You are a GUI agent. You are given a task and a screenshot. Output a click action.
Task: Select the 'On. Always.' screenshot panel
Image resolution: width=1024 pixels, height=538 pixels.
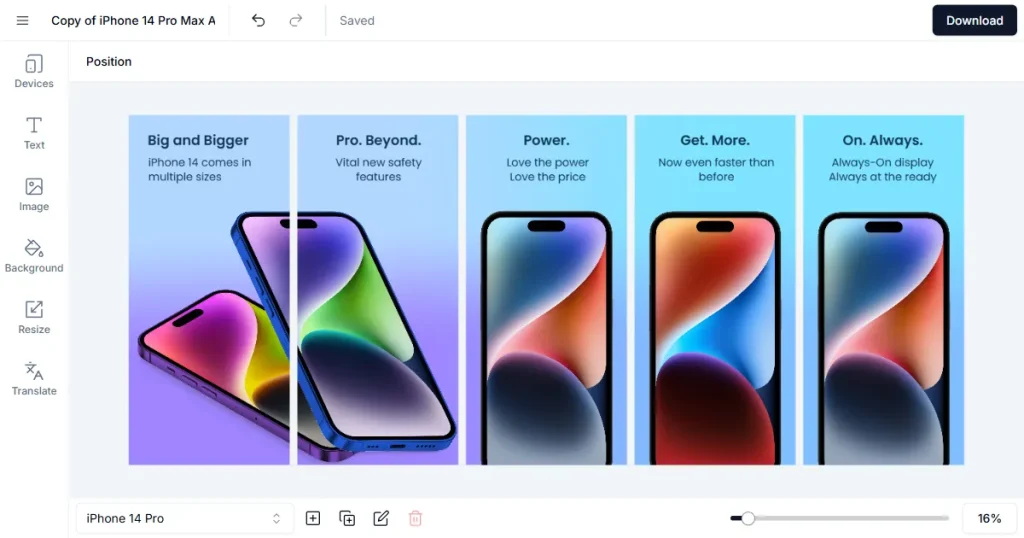pyautogui.click(x=883, y=290)
